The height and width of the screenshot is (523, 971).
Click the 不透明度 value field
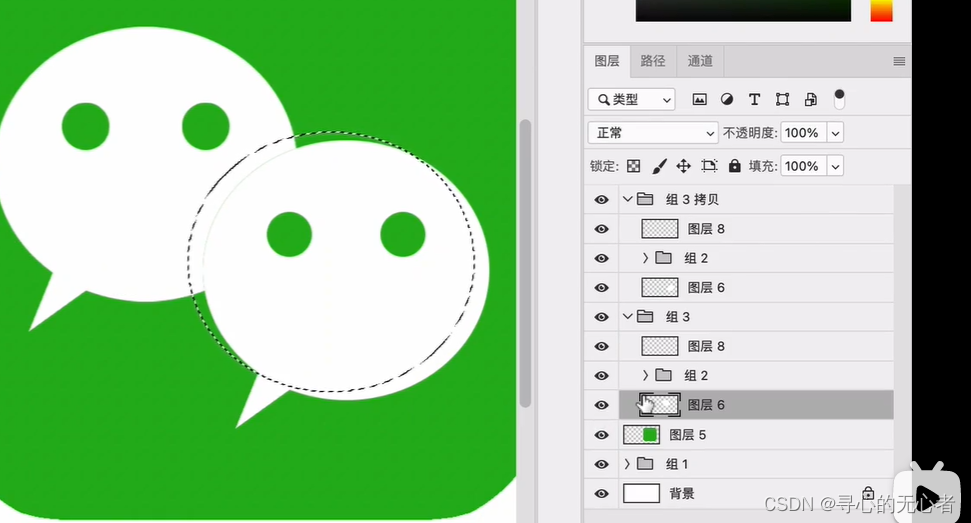click(803, 133)
